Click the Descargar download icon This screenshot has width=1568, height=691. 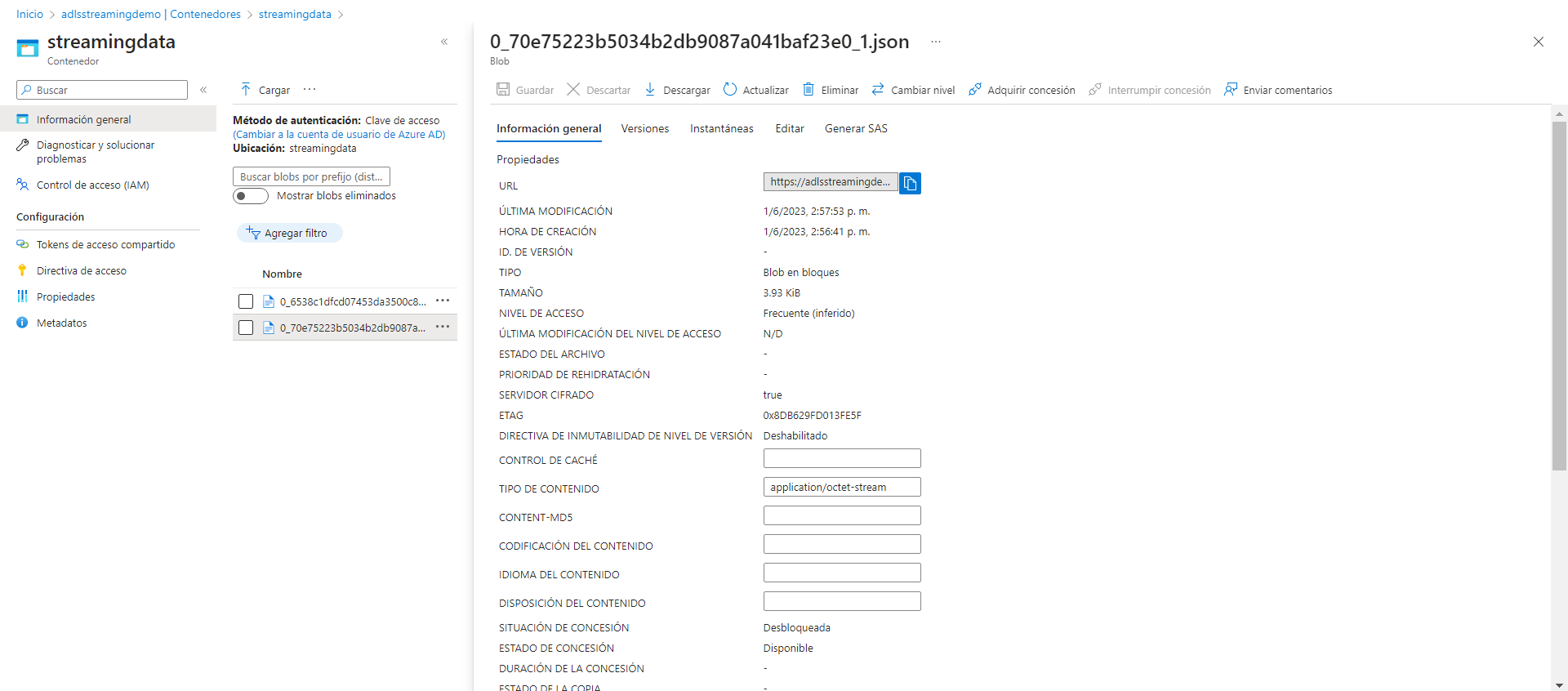(650, 90)
